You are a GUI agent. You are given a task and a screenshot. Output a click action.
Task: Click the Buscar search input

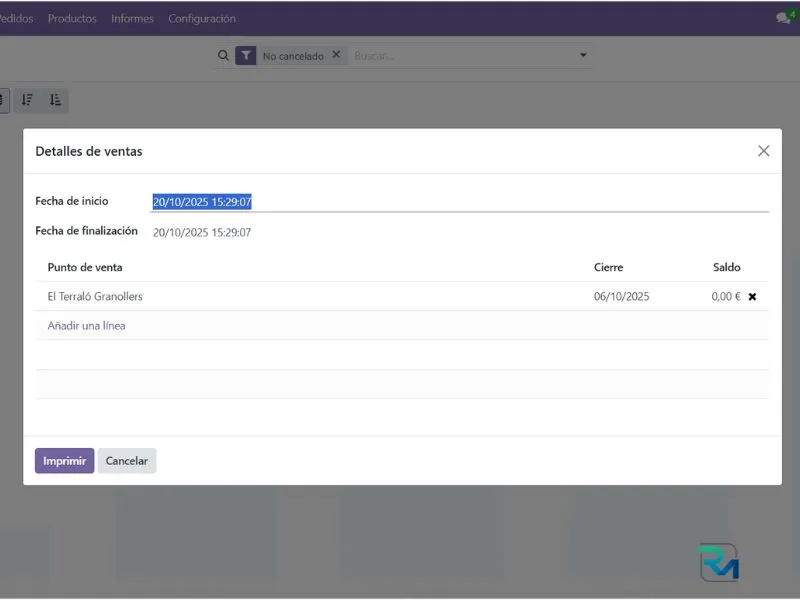pyautogui.click(x=460, y=56)
